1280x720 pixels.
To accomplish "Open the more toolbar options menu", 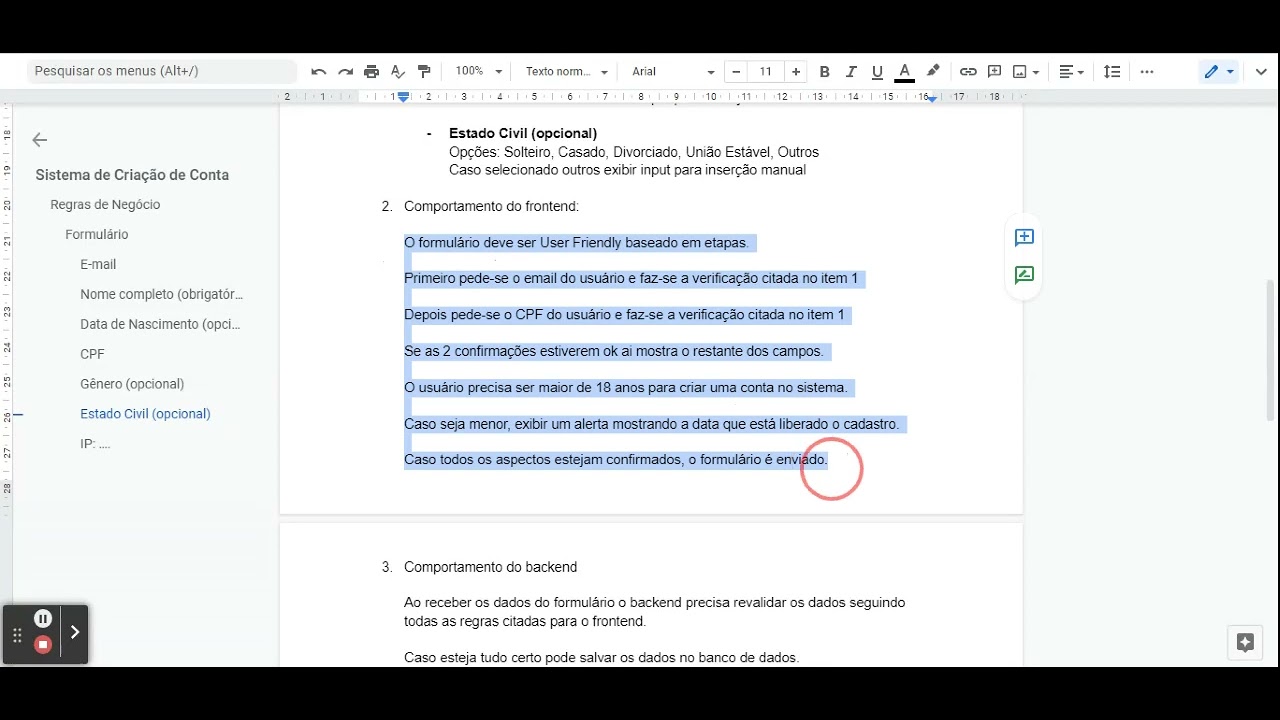I will coord(1147,71).
